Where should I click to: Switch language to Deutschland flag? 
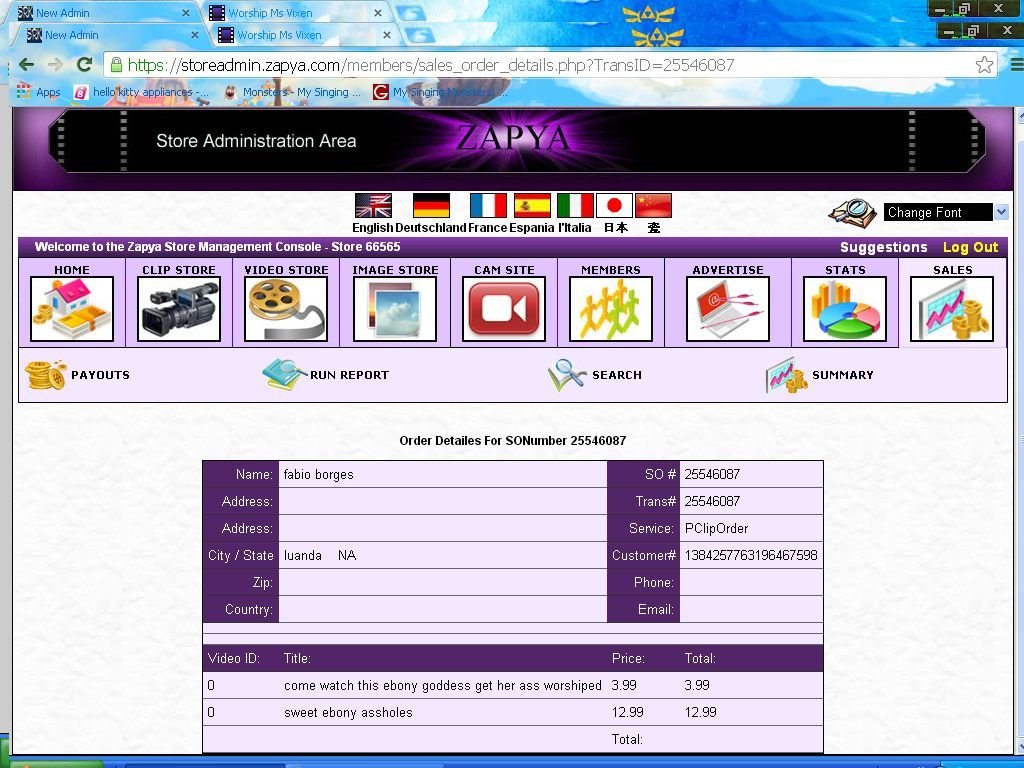click(x=431, y=206)
